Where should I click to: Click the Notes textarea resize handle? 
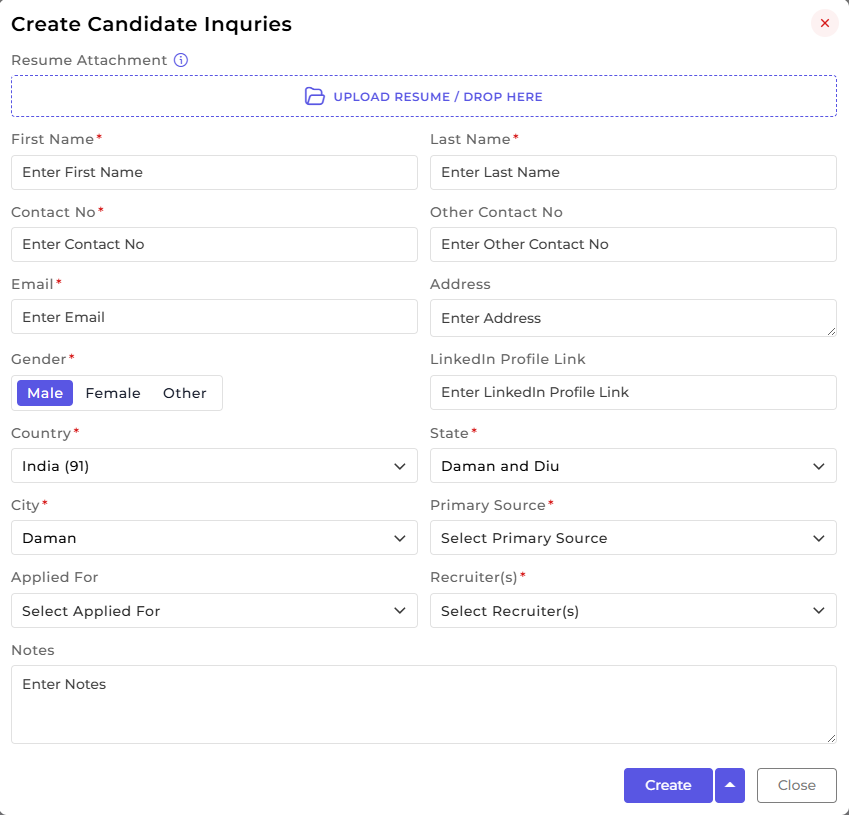click(x=831, y=738)
